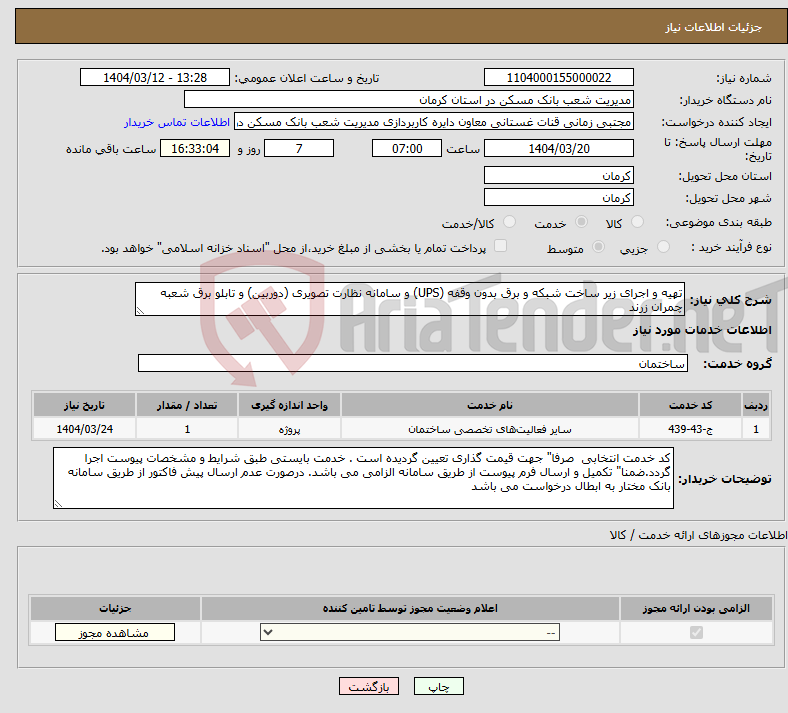Click service code cell ج-43-439
Image resolution: width=788 pixels, height=713 pixels.
691,429
